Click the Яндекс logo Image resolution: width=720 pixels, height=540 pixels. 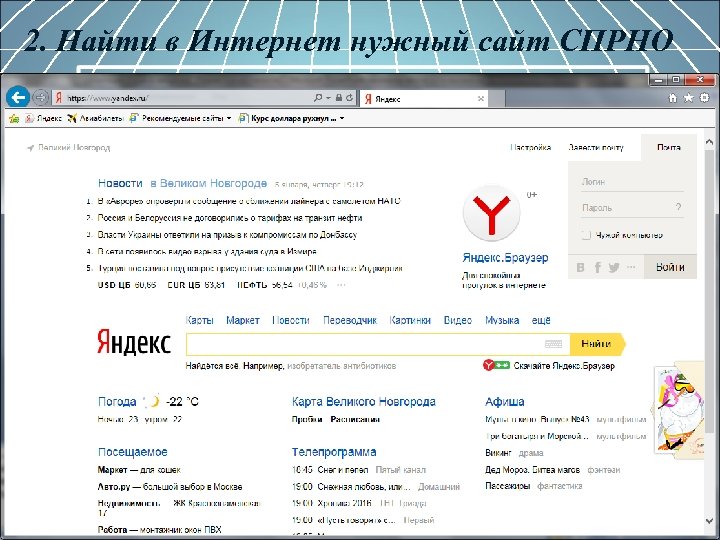[x=134, y=342]
